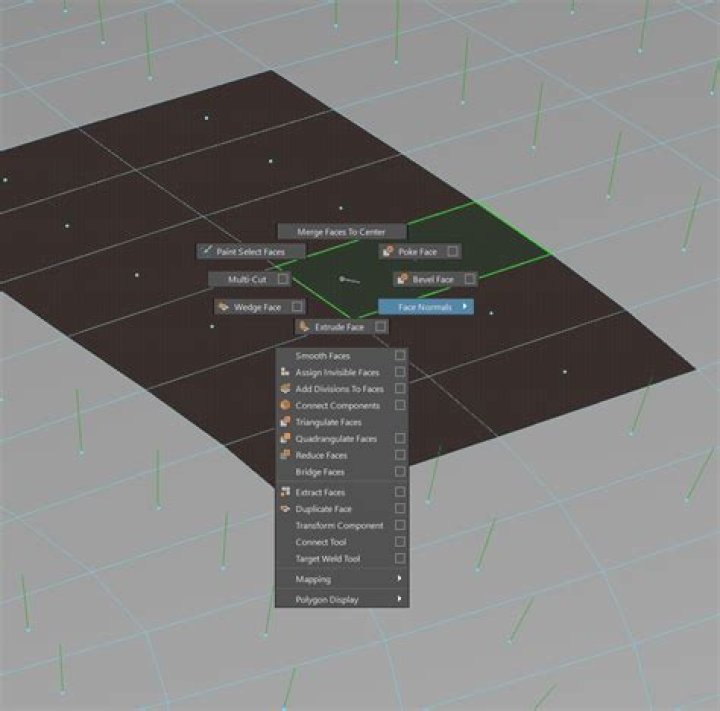This screenshot has height=711, width=720.
Task: Open Duplicate Face option box
Action: [400, 508]
